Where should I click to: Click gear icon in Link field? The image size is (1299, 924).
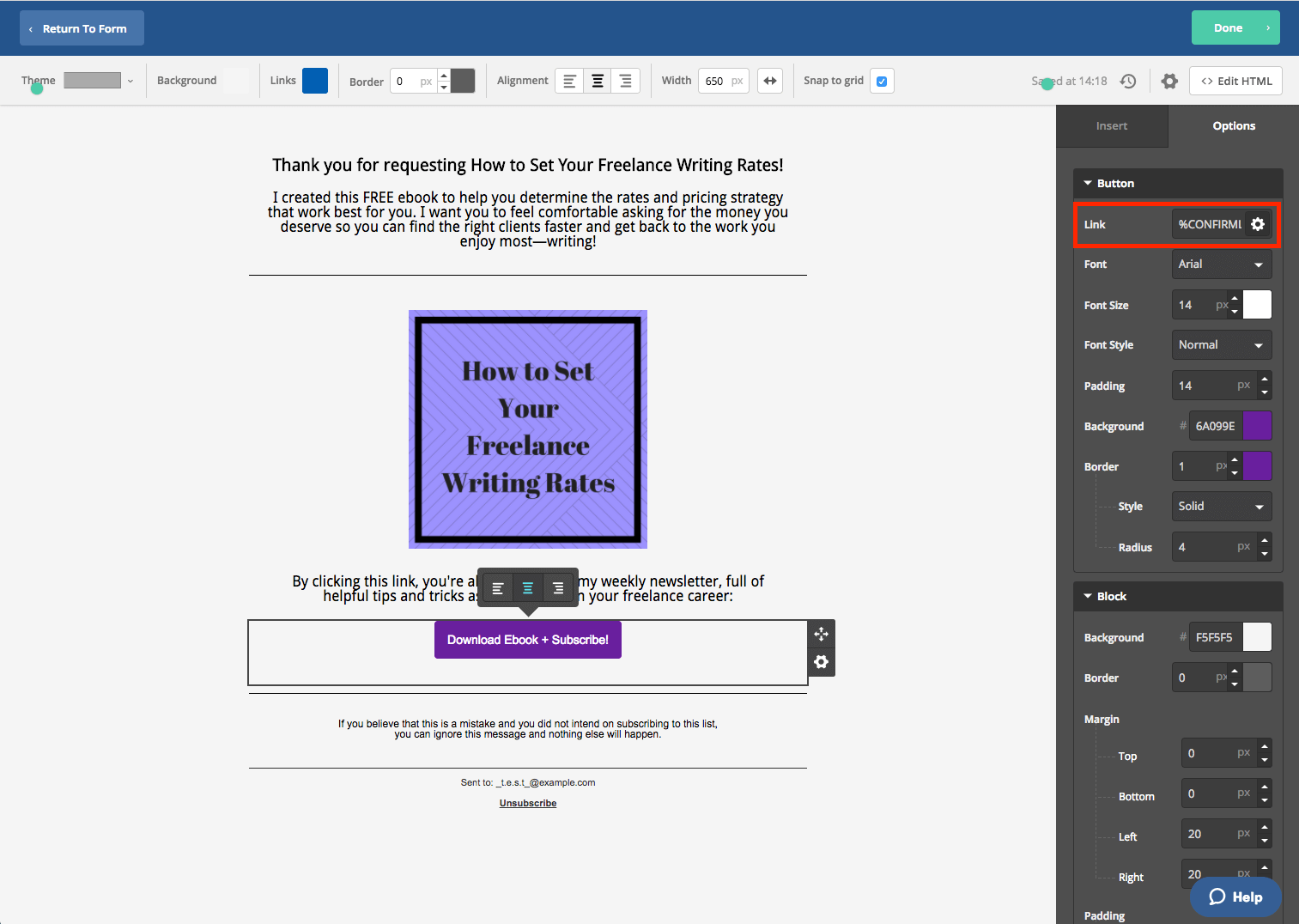point(1258,224)
